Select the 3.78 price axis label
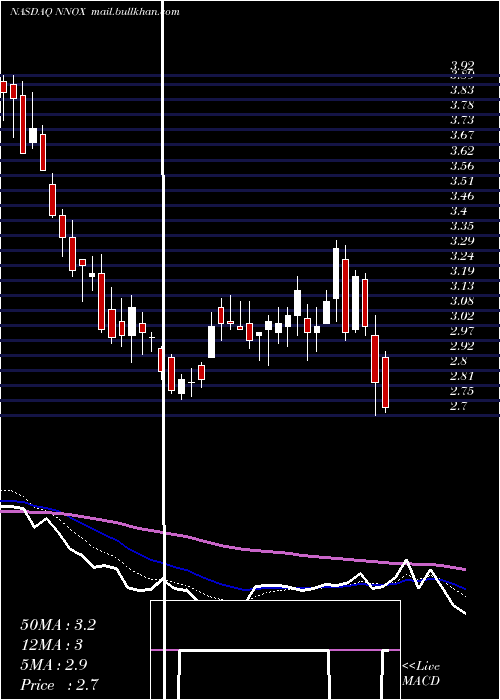The image size is (500, 700). pos(462,105)
